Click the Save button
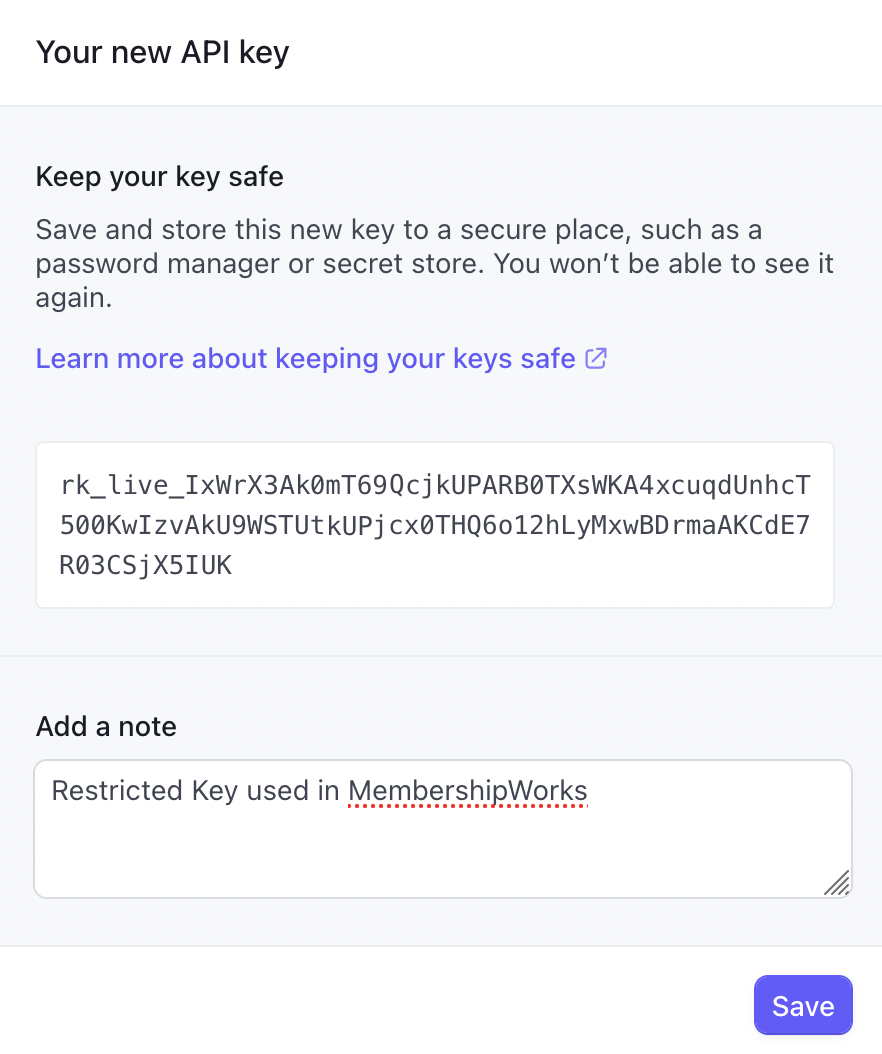882x1054 pixels. click(802, 1005)
